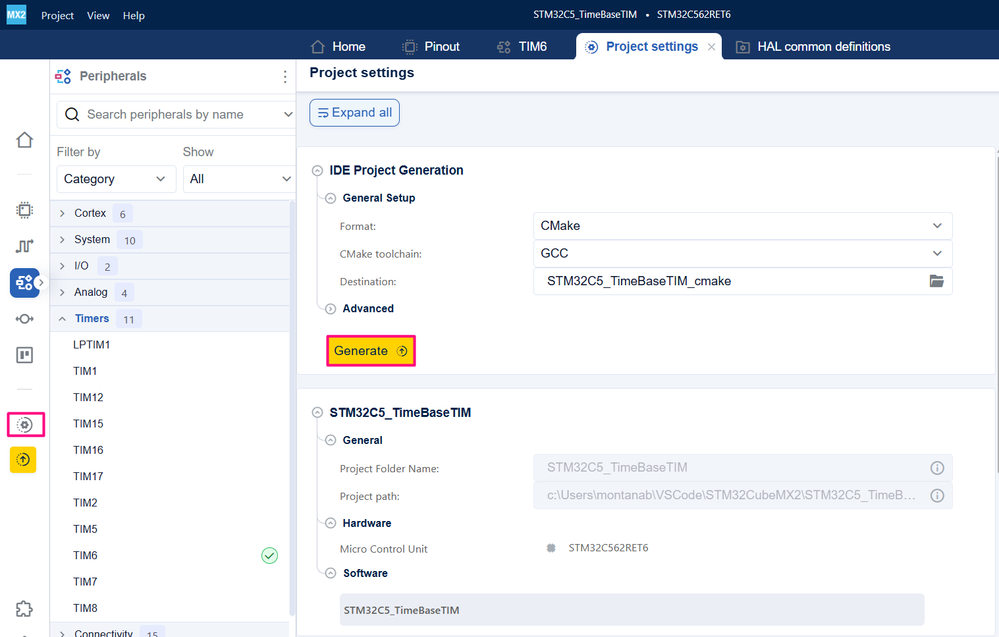Expand the Connectivity category
The image size is (999, 637).
(62, 633)
